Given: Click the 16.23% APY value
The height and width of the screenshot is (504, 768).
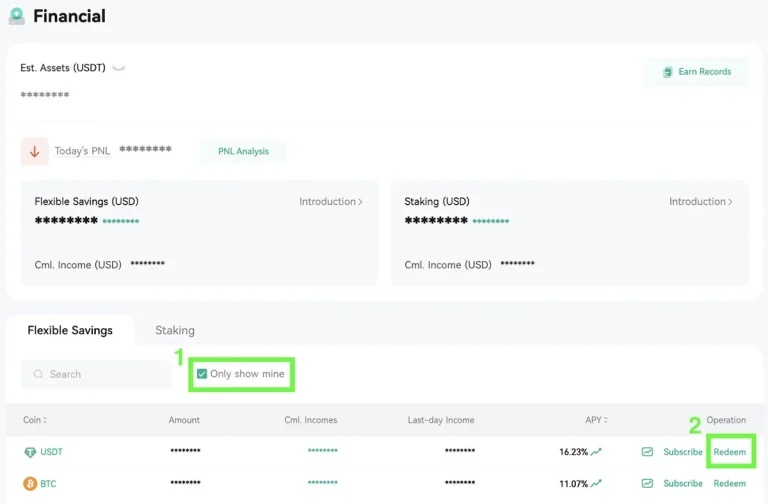Looking at the screenshot, I should (573, 452).
